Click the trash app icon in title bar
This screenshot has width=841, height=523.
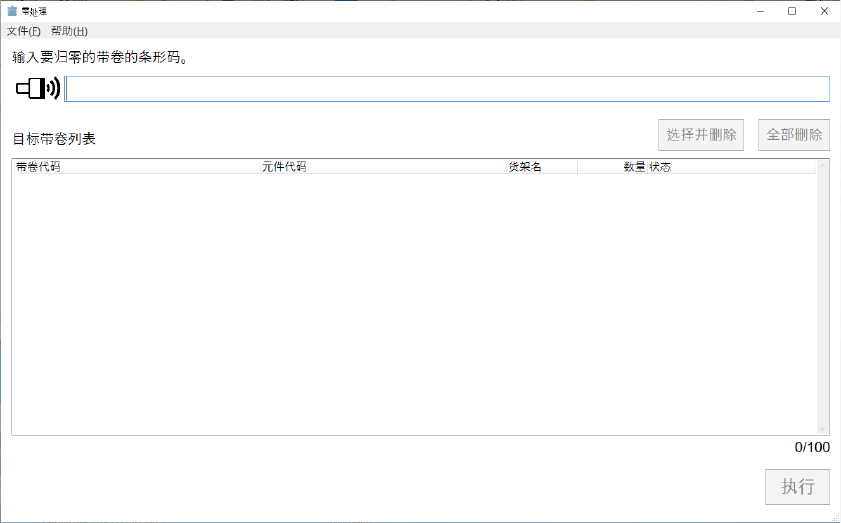click(12, 11)
